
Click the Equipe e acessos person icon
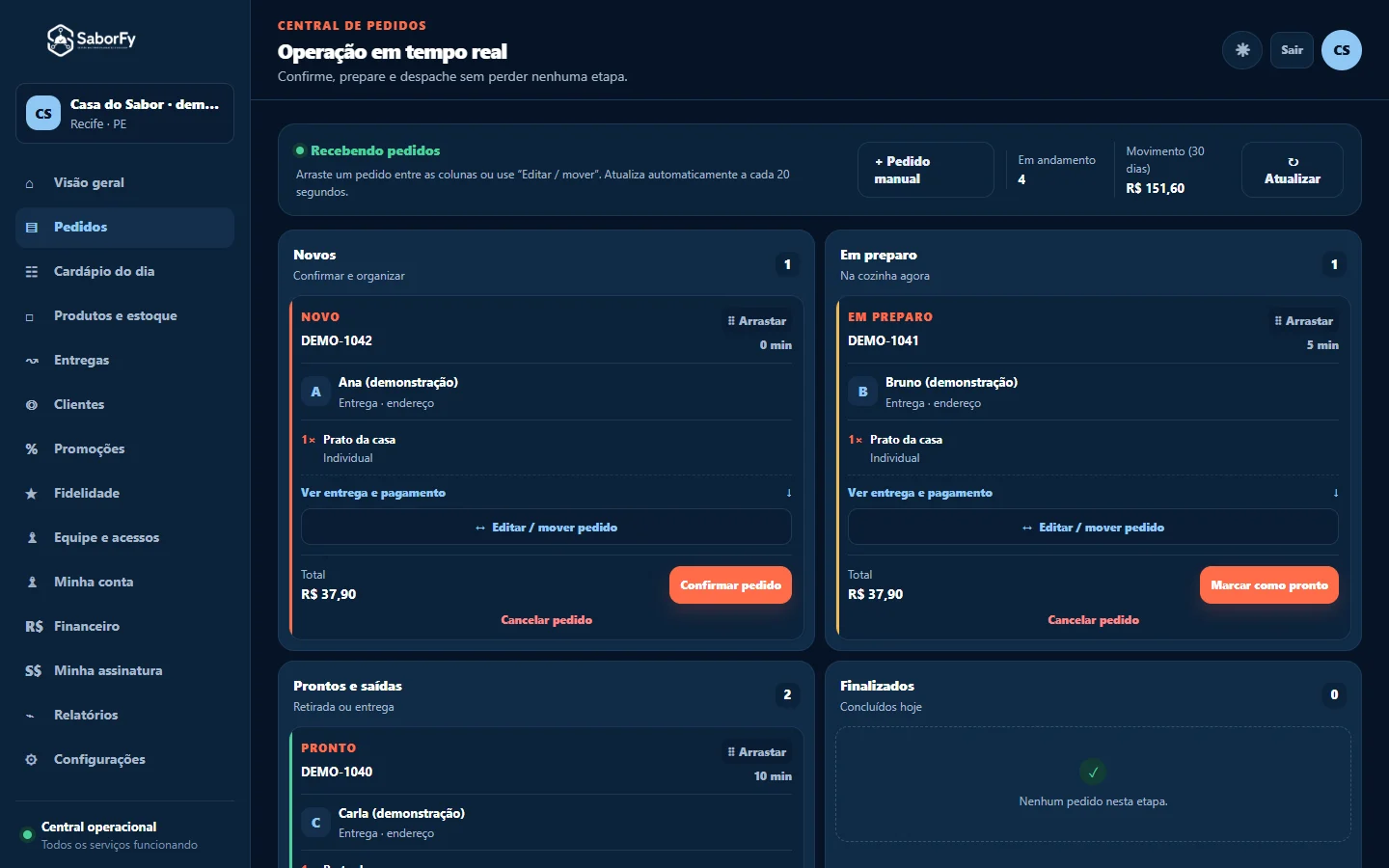(32, 538)
